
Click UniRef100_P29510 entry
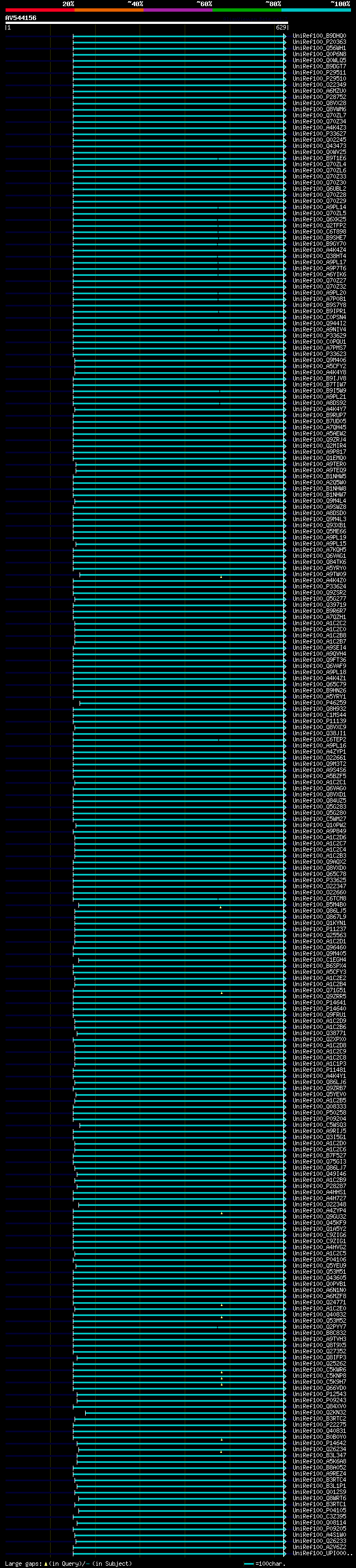319,78
